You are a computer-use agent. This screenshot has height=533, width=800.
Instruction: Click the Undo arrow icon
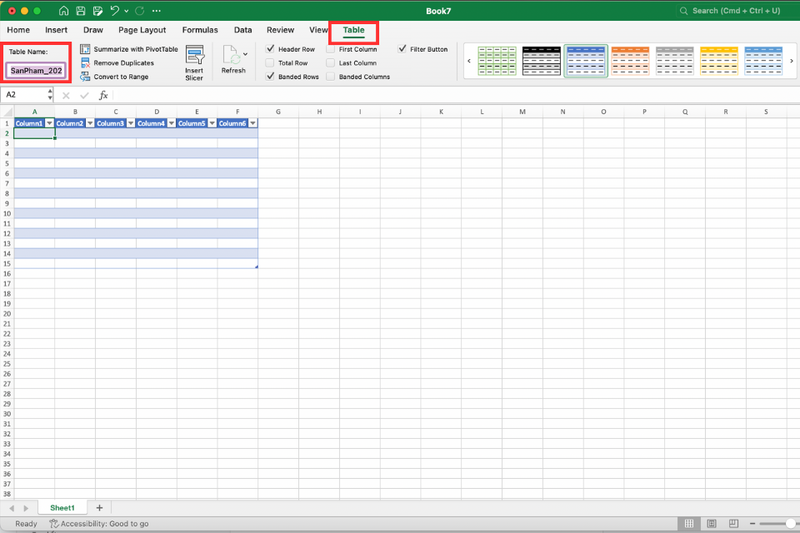[x=115, y=11]
